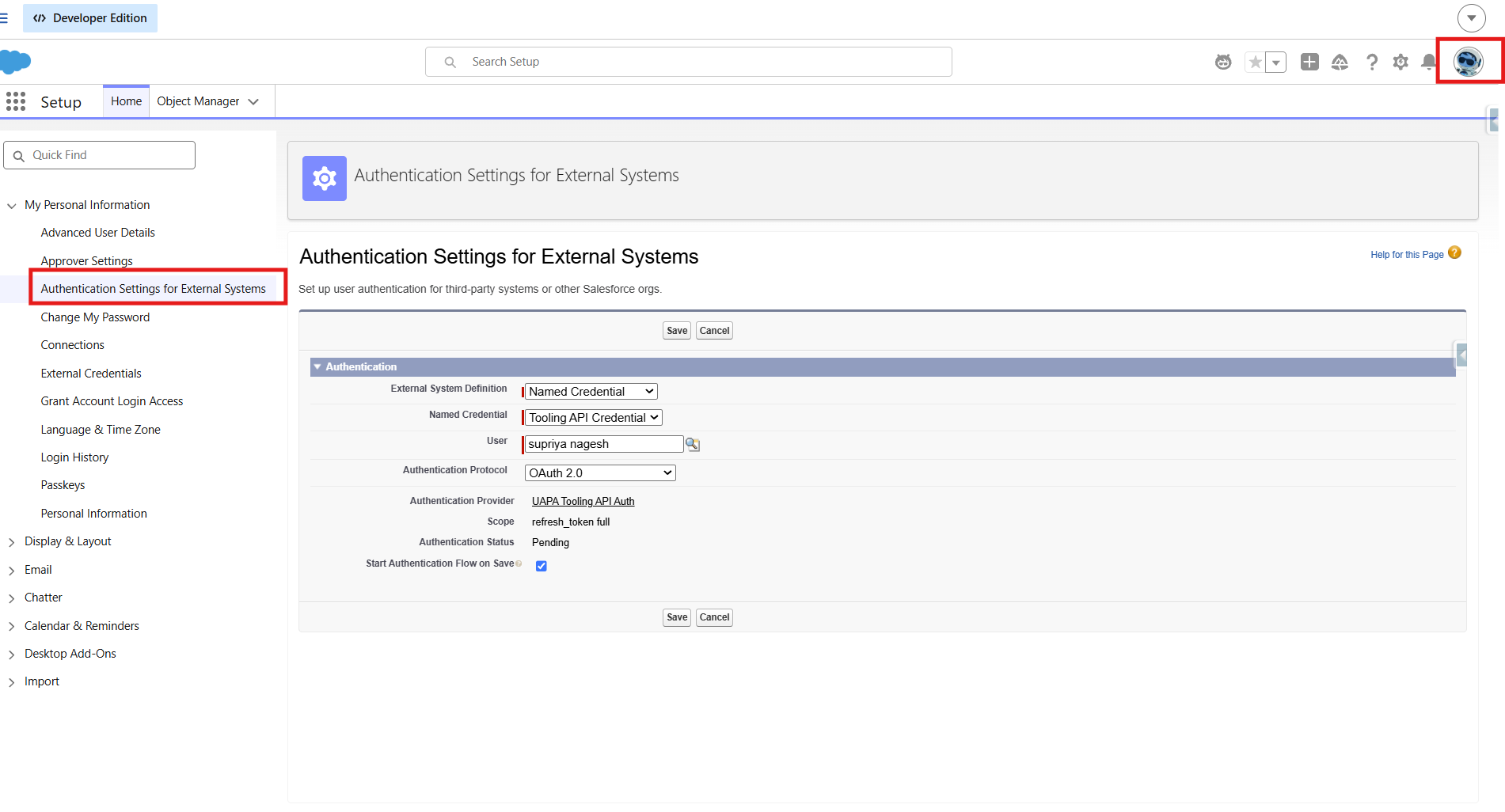The width and height of the screenshot is (1505, 812).
Task: Open the App Launcher grid icon
Action: (16, 101)
